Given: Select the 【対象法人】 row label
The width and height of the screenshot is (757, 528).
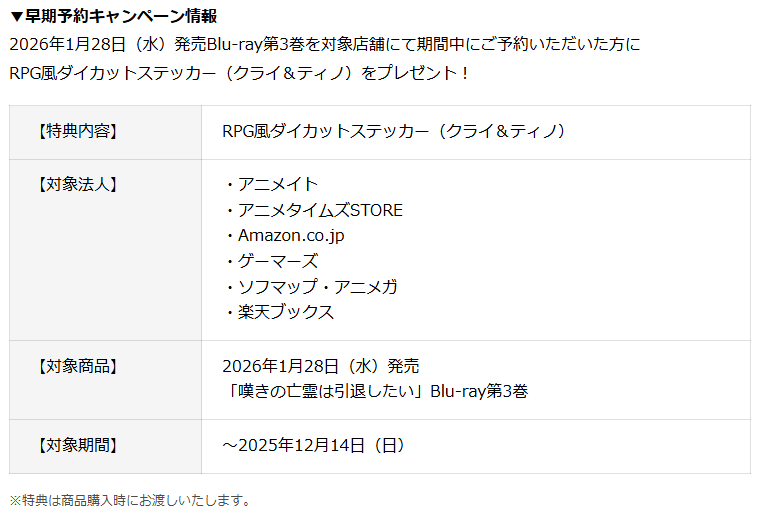Looking at the screenshot, I should tap(76, 185).
